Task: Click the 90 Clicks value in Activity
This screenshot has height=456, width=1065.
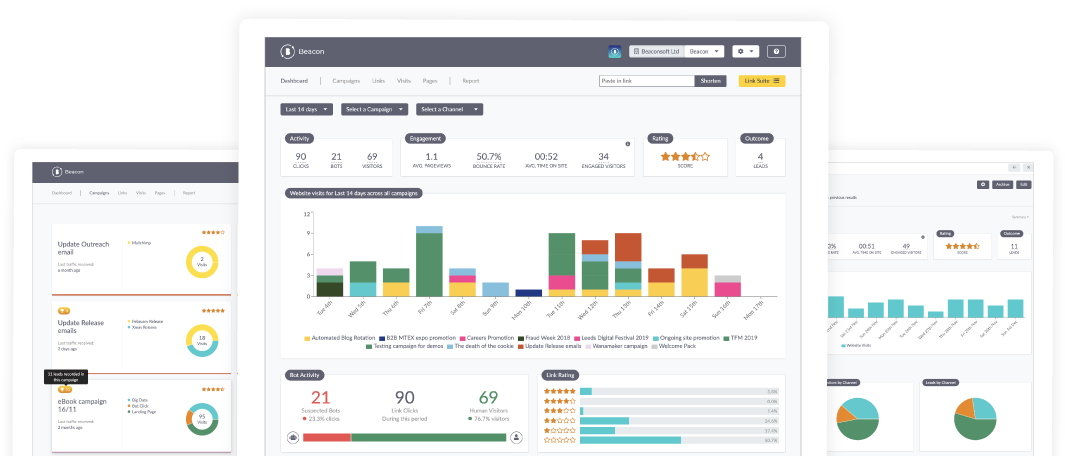Action: (301, 157)
